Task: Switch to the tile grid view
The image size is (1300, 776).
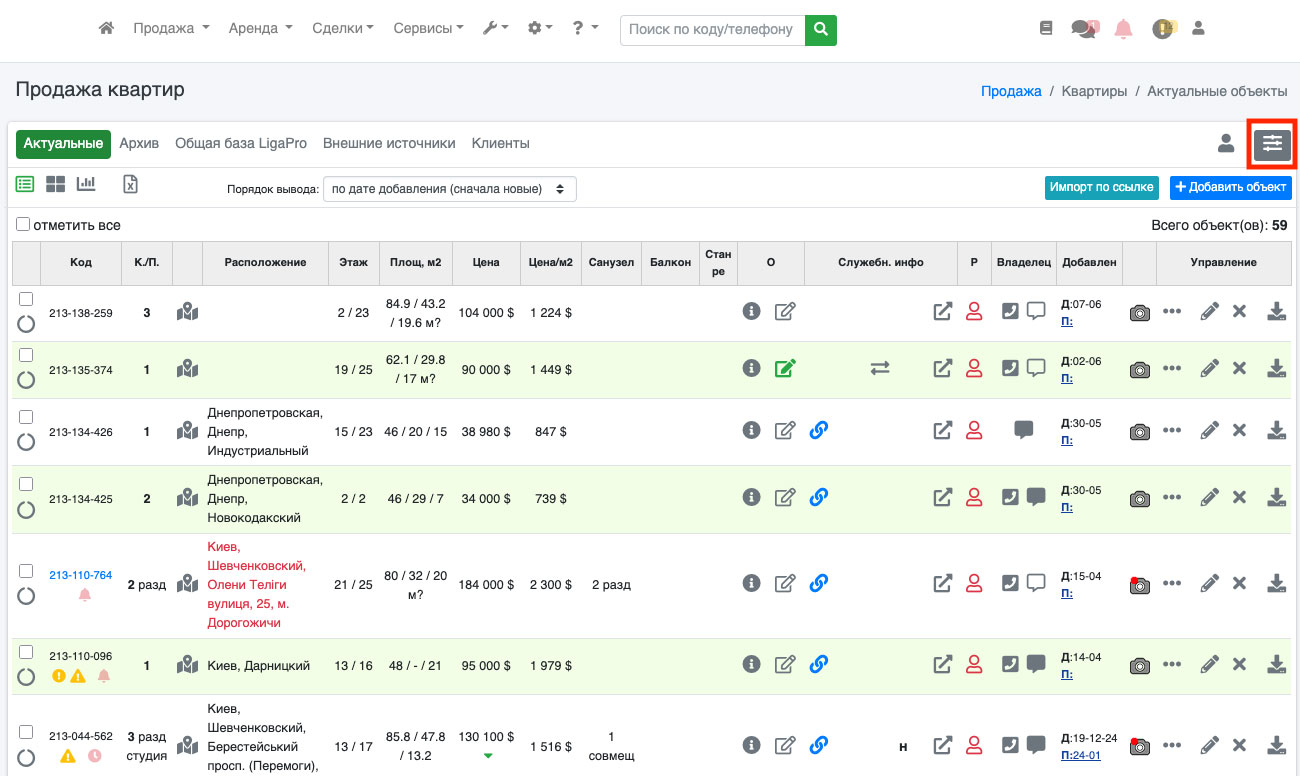Action: 56,184
